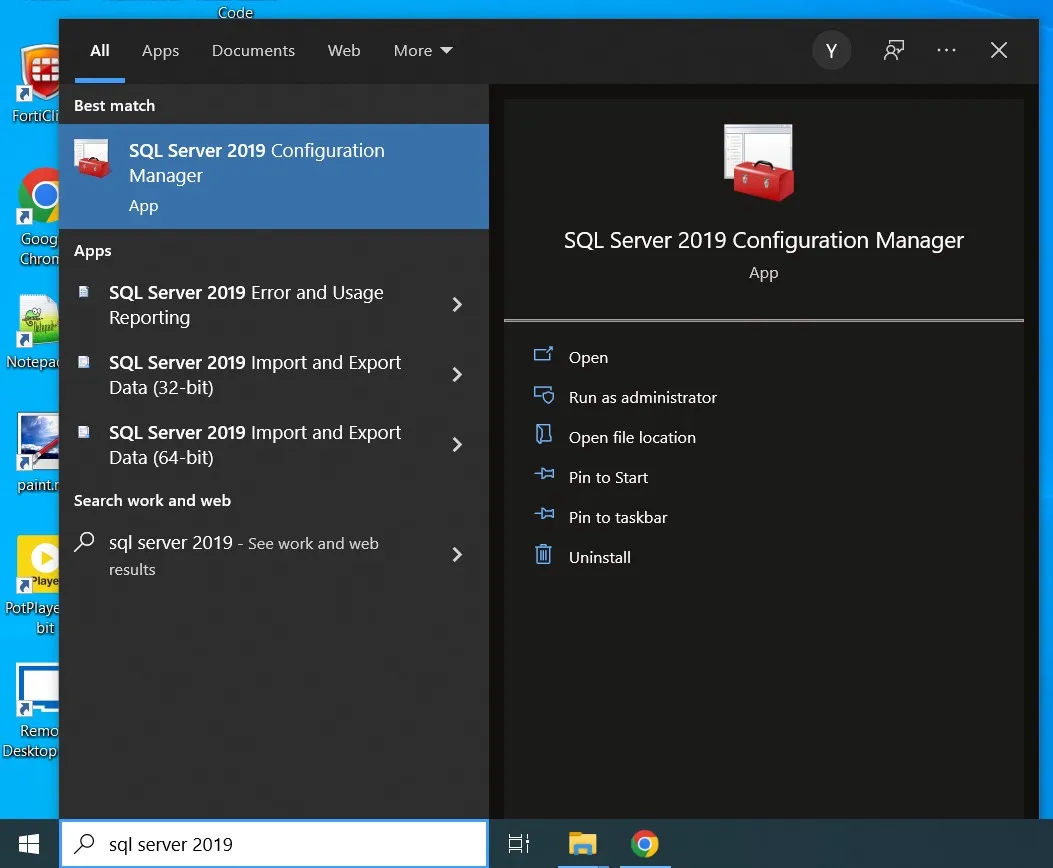Select the PotPlayer desktop shortcut
This screenshot has width=1053, height=868.
(32, 585)
